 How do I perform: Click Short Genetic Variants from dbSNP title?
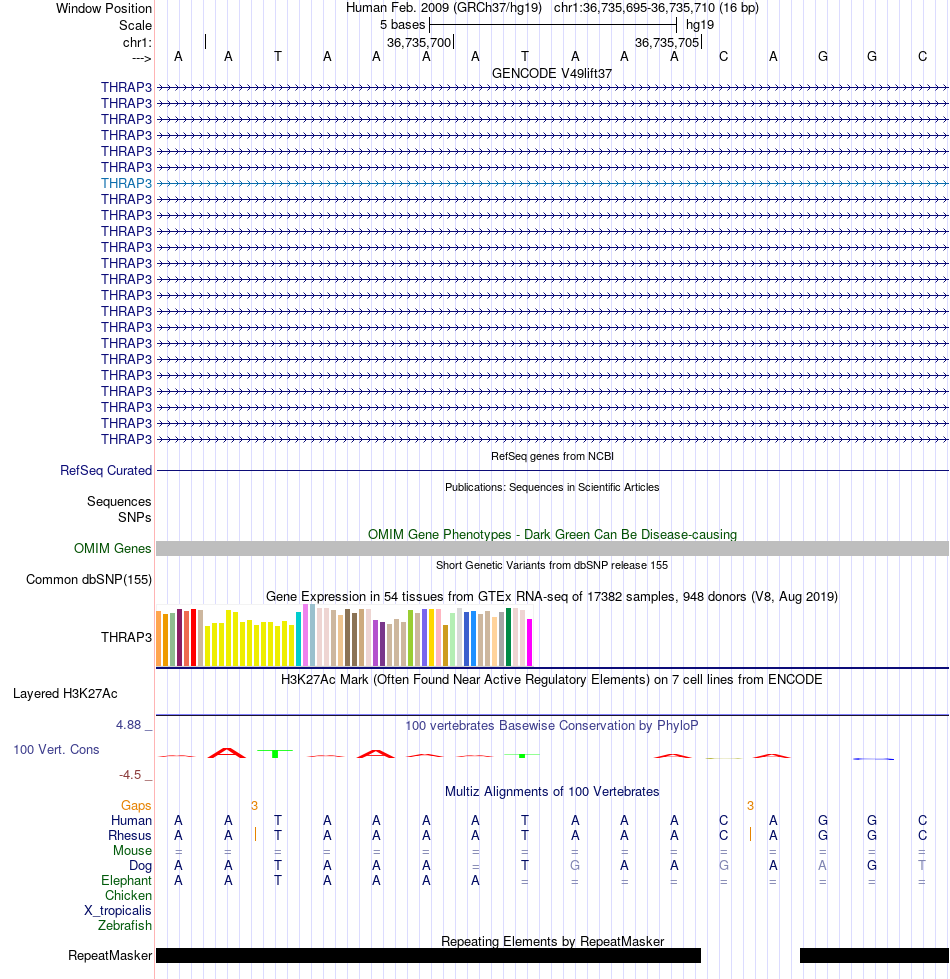pyautogui.click(x=552, y=566)
